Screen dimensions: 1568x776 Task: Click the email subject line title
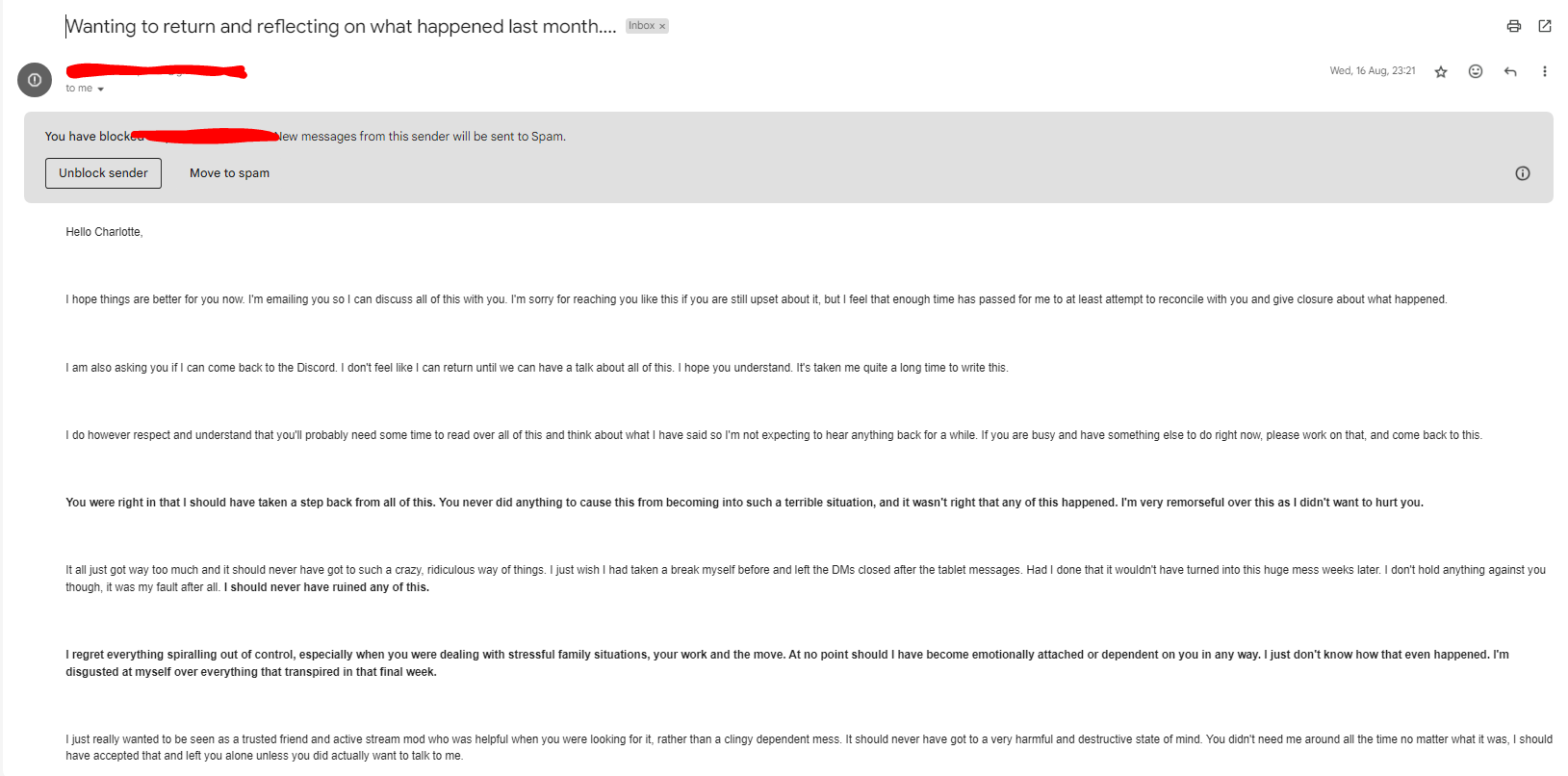341,26
